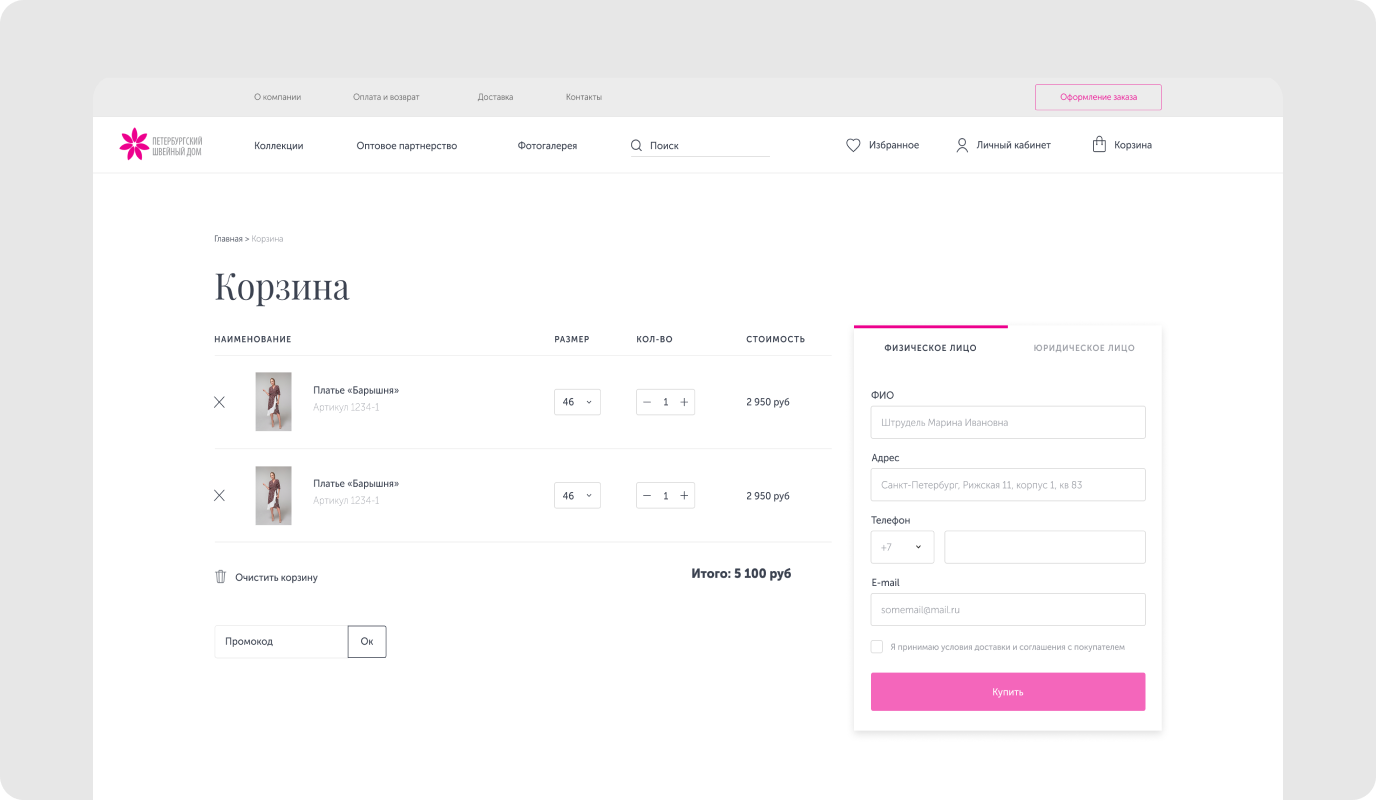Open the Доставка link
1376x800 pixels.
coord(495,97)
